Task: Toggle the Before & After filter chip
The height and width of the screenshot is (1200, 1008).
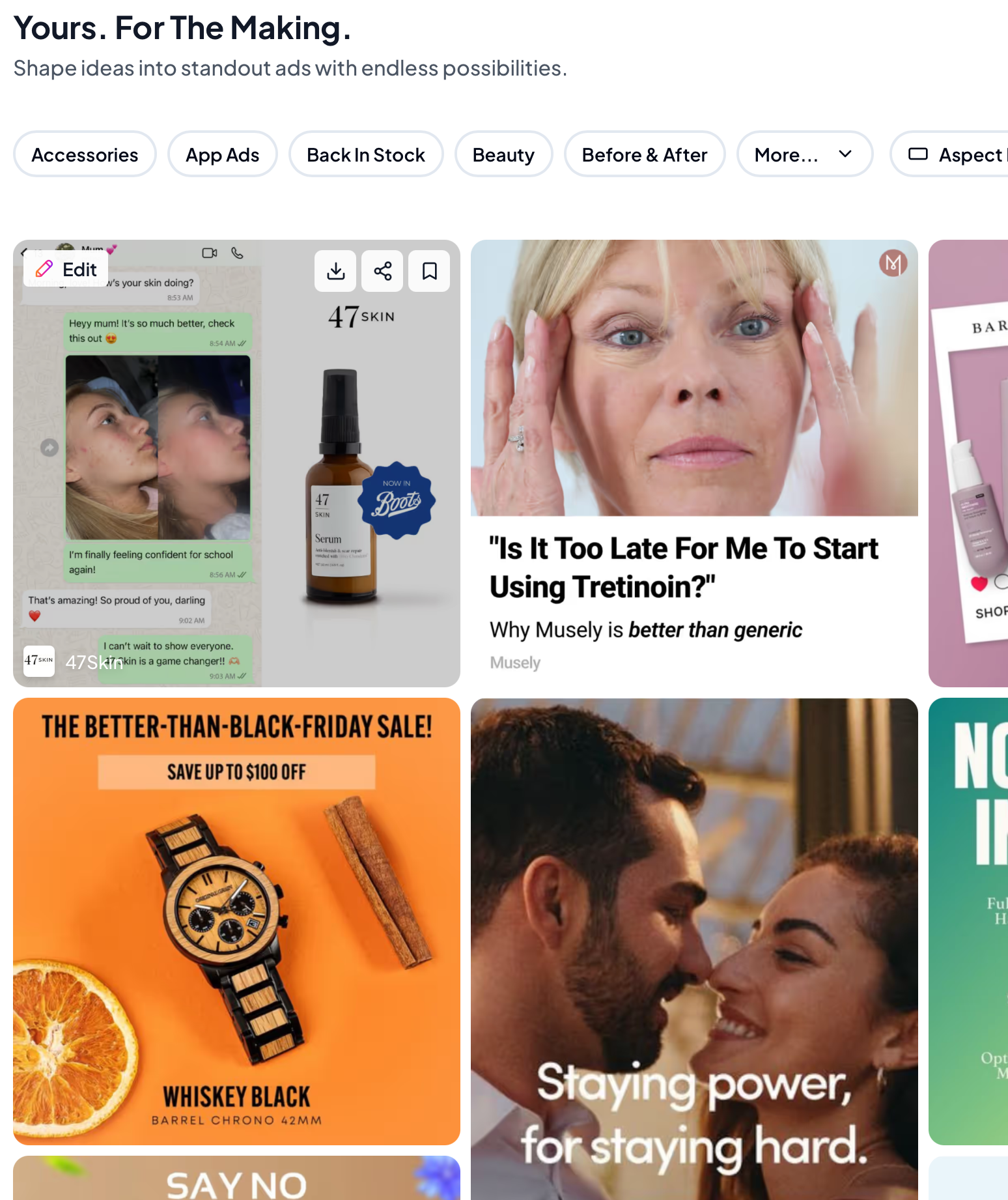Action: 645,154
